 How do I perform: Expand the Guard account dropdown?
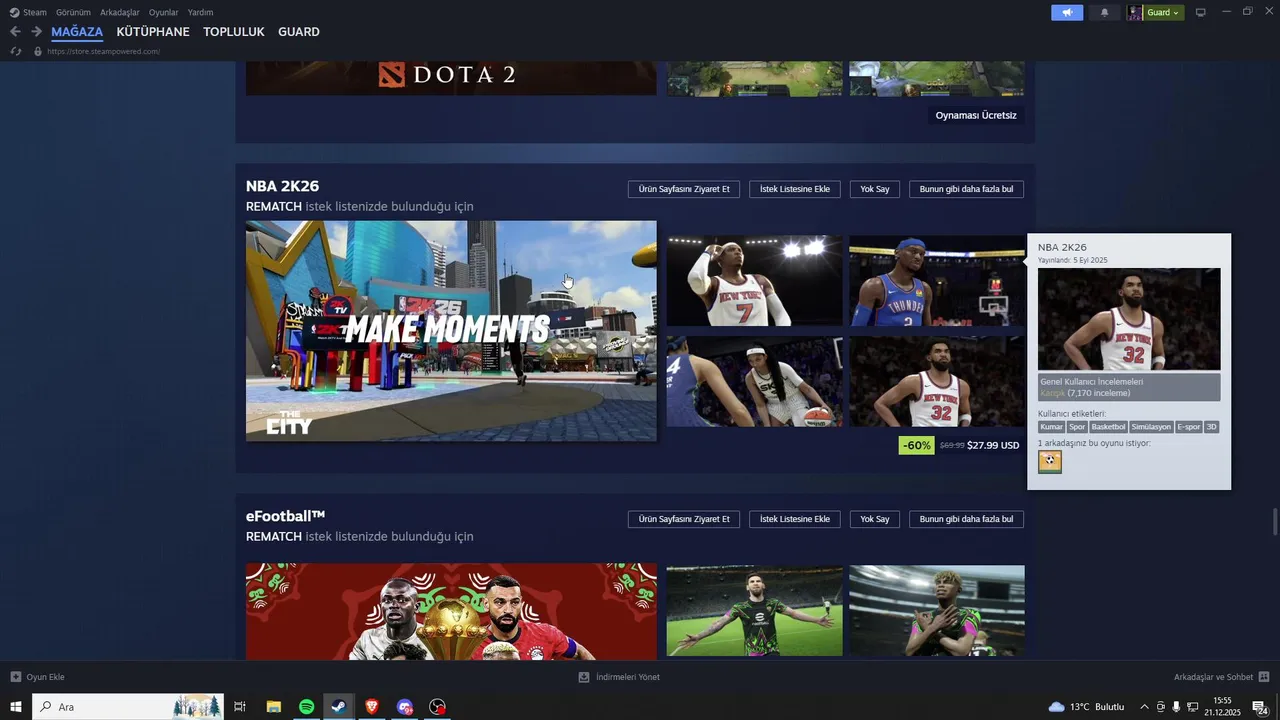(1164, 12)
